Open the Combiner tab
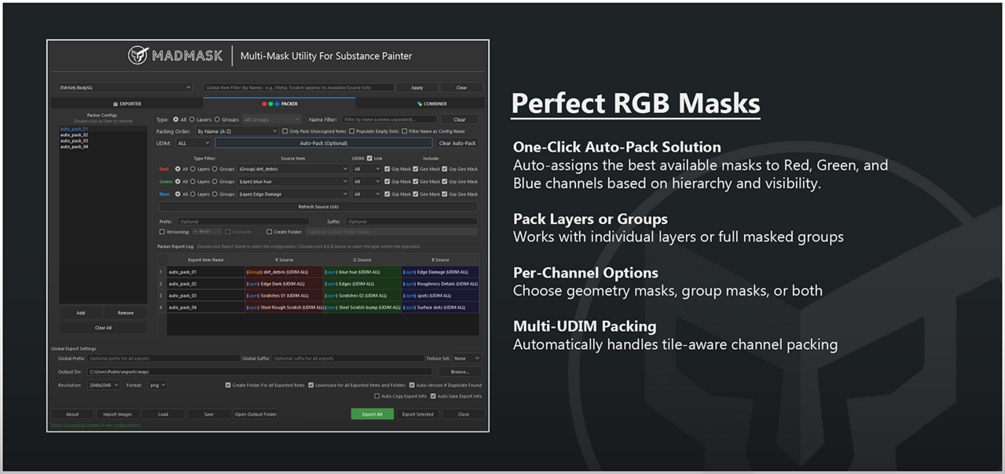Screen dimensions: 1005x474 point(431,103)
